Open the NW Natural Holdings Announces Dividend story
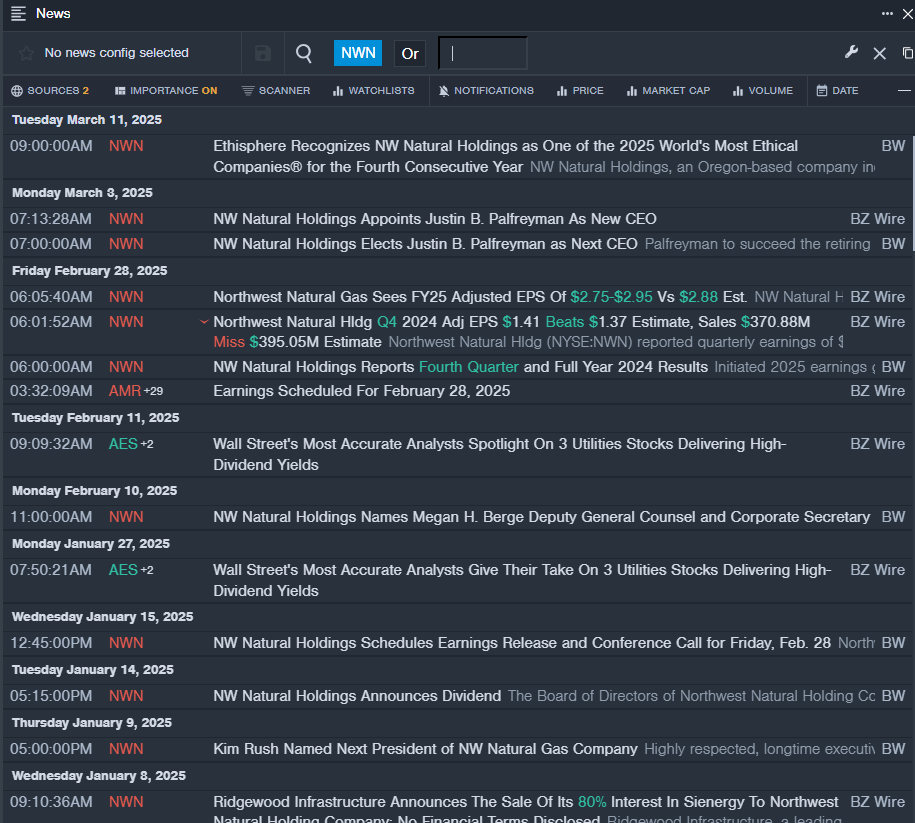Image resolution: width=915 pixels, height=823 pixels. [357, 696]
